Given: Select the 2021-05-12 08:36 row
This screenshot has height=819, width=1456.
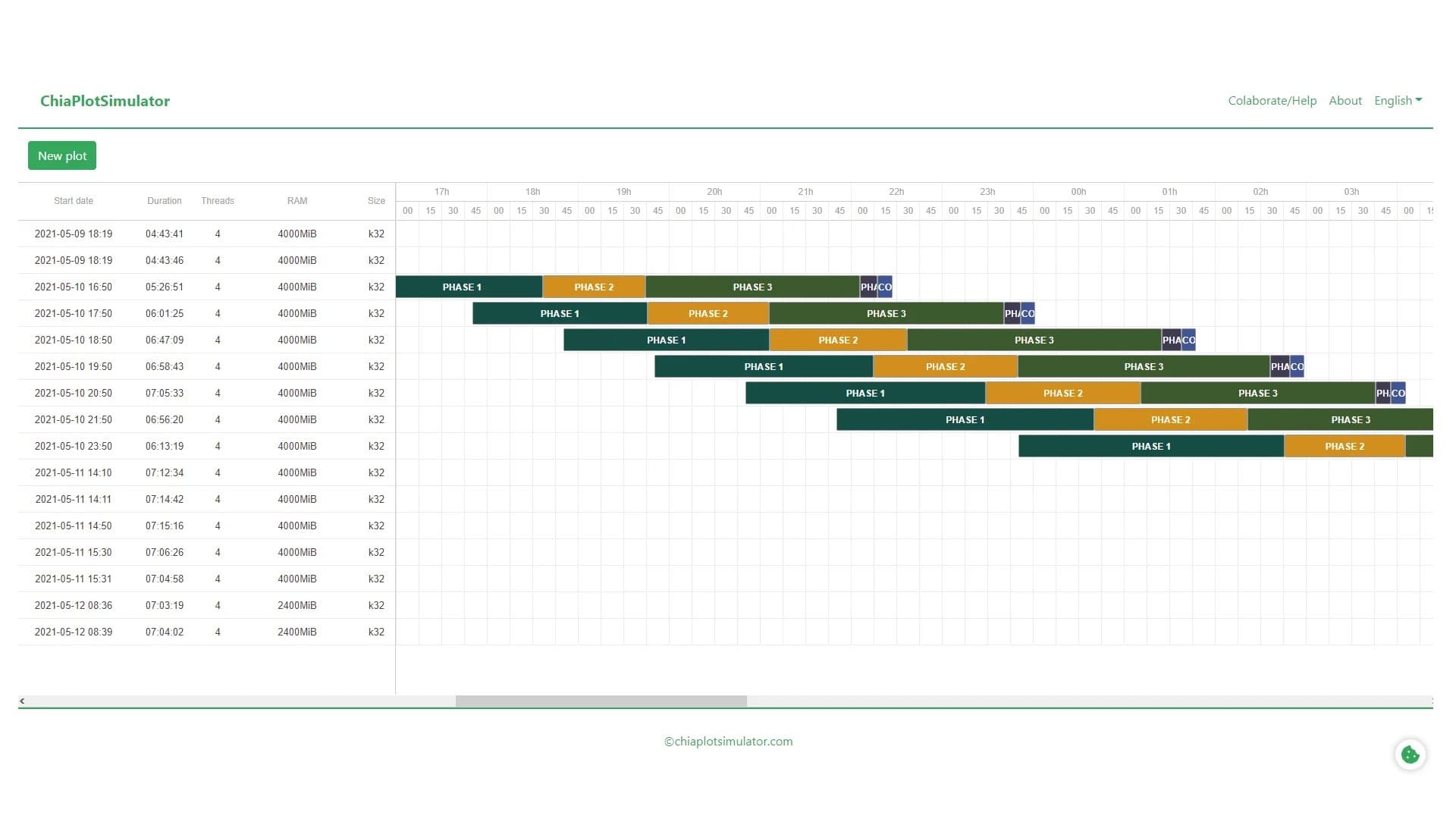Looking at the screenshot, I should [74, 605].
